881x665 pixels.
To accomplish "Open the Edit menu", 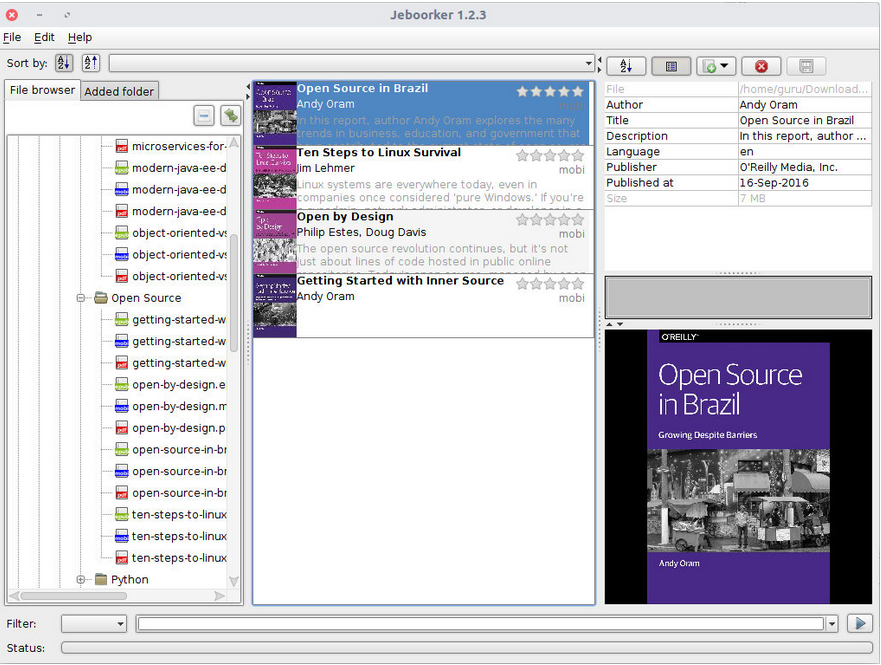I will tap(44, 37).
